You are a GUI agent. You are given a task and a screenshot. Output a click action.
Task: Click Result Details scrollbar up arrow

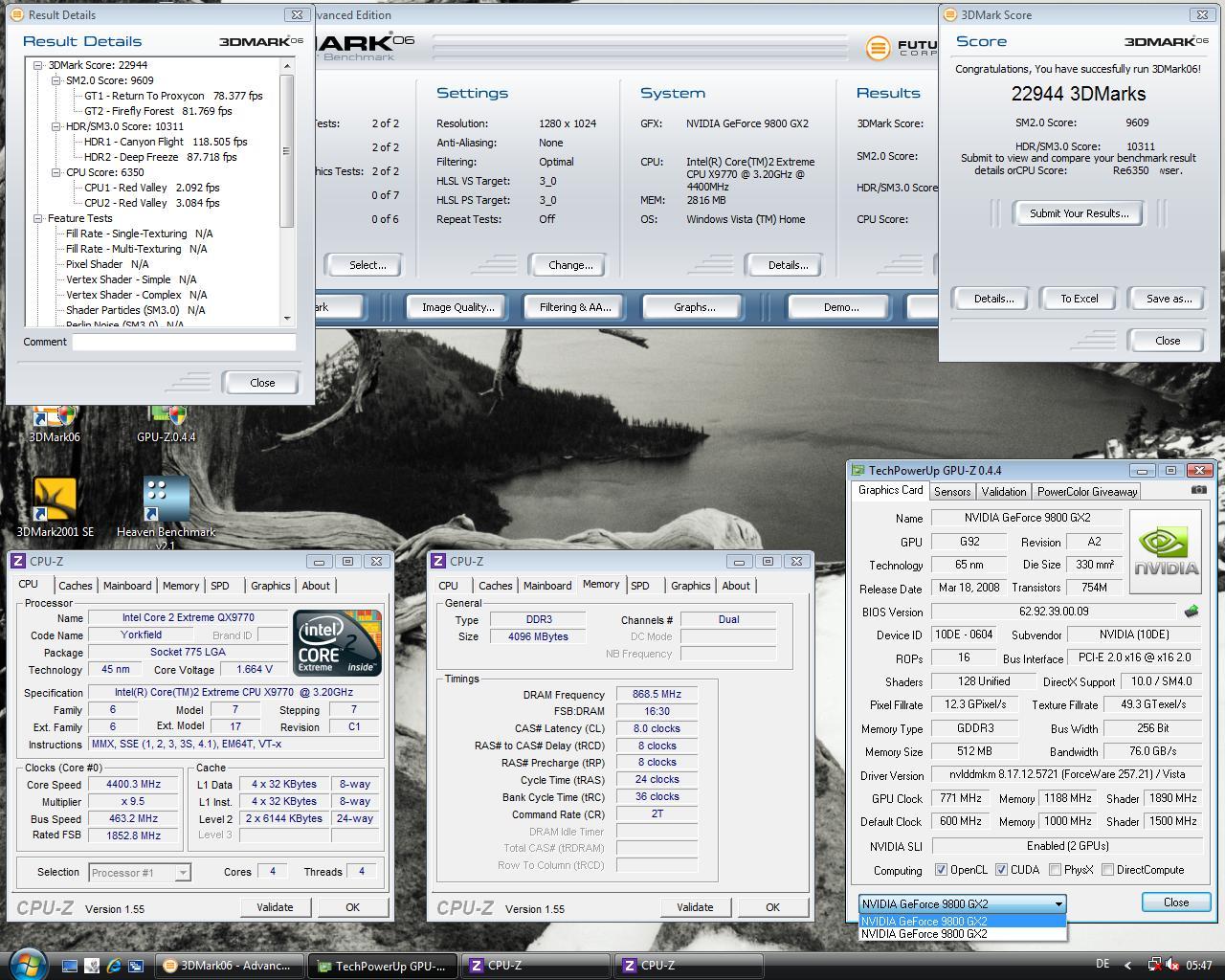point(286,66)
